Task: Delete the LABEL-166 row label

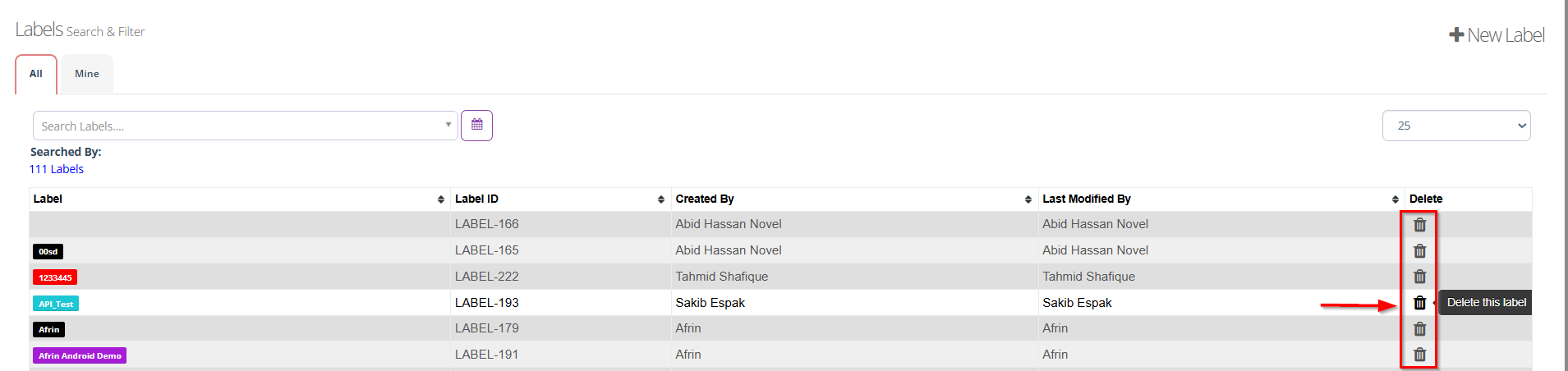Action: point(1419,224)
